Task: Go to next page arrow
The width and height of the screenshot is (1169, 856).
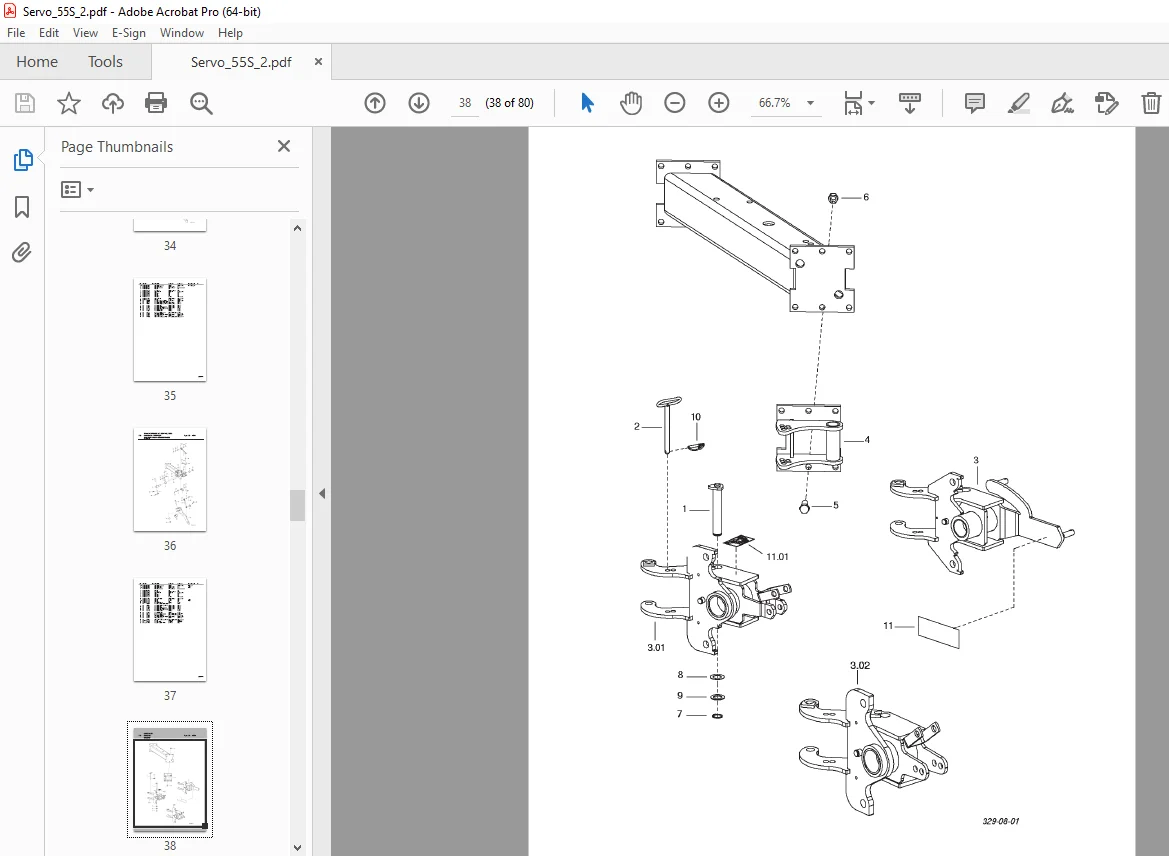Action: point(419,103)
